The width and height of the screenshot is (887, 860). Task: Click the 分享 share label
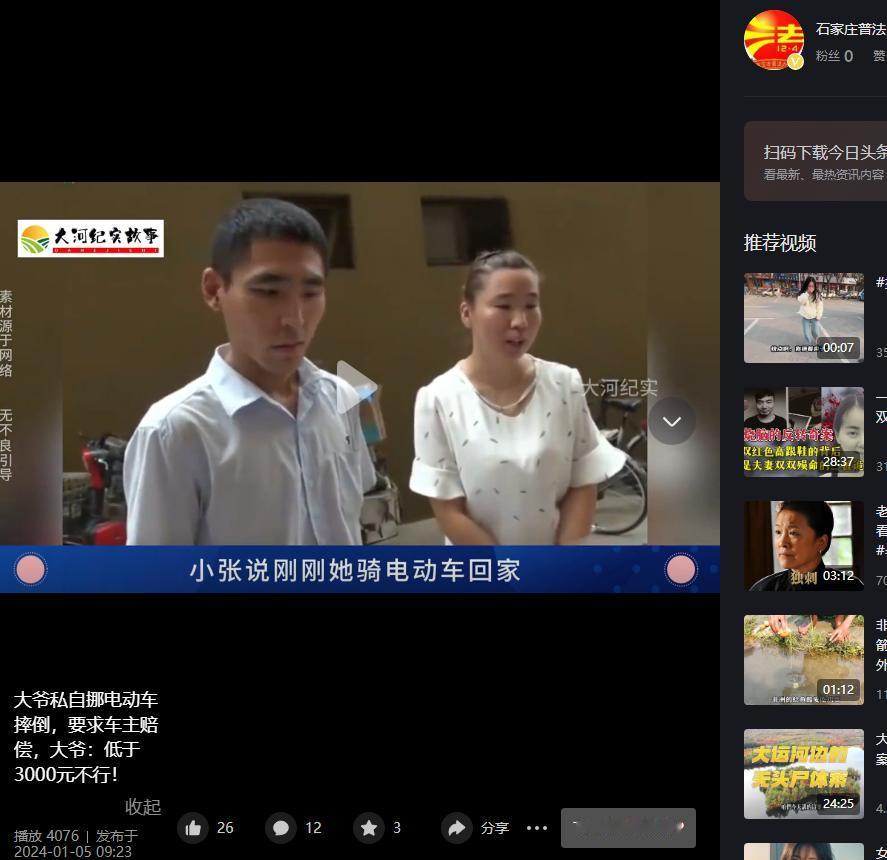tap(495, 828)
